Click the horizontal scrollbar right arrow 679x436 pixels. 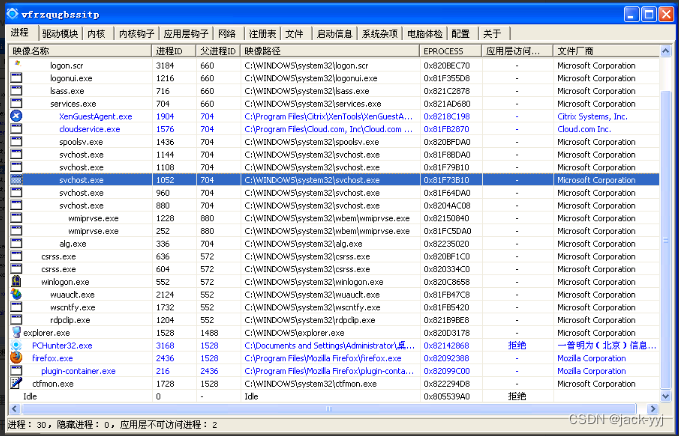click(653, 408)
